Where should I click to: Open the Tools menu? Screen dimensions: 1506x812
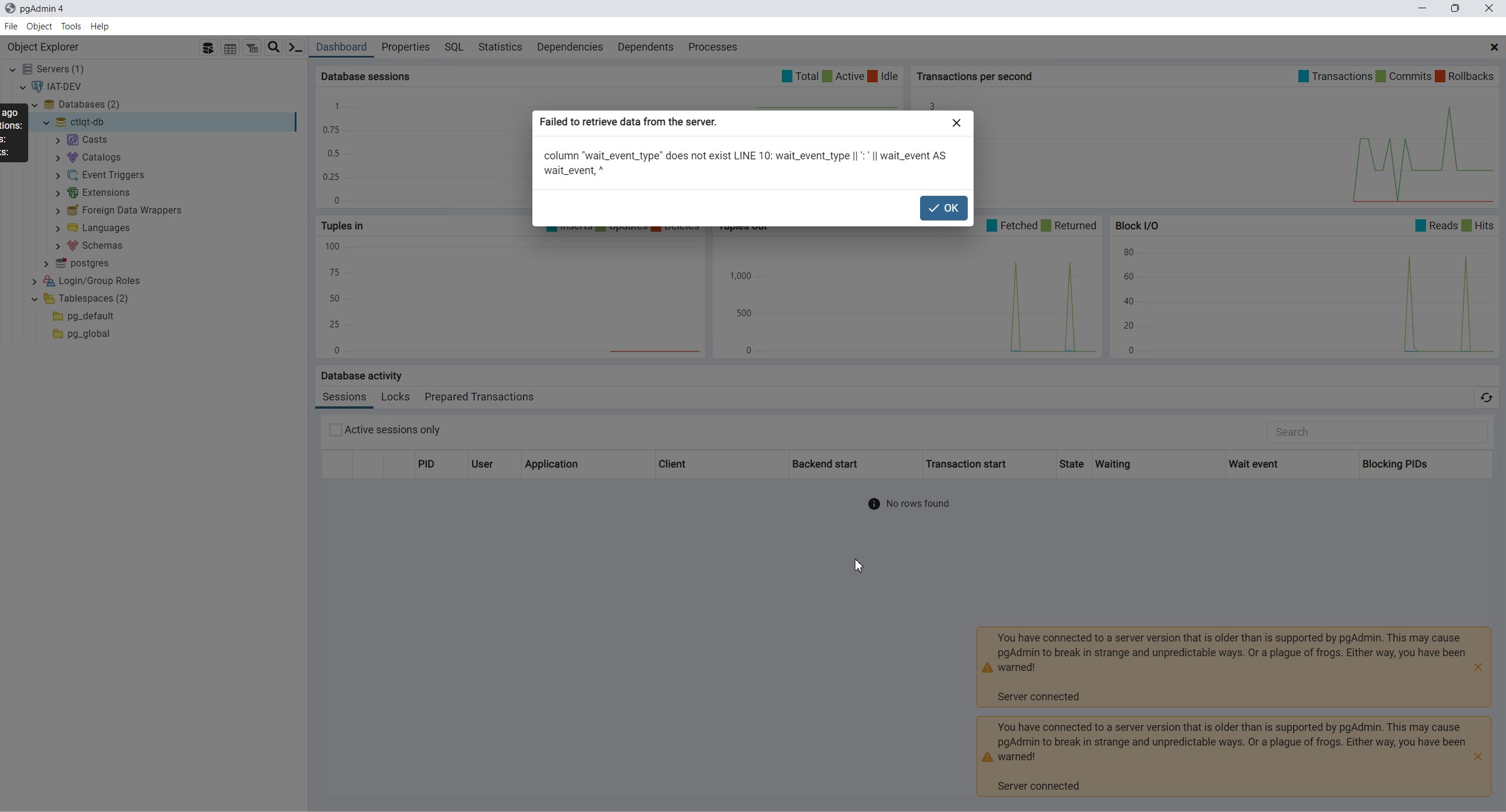click(x=71, y=26)
